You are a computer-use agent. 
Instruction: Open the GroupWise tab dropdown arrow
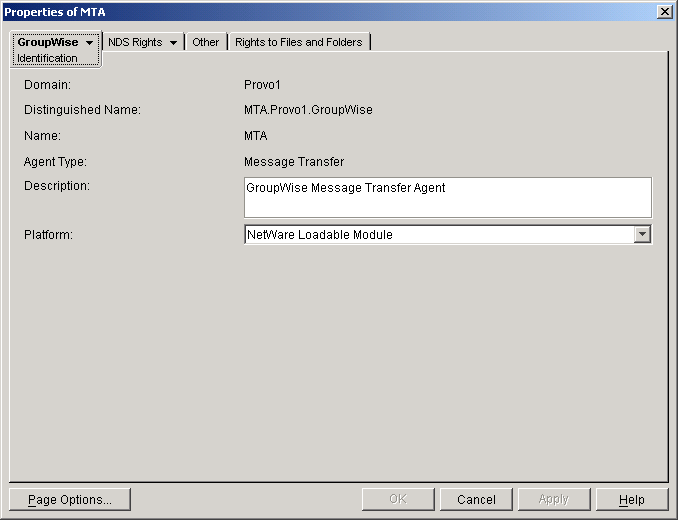90,43
